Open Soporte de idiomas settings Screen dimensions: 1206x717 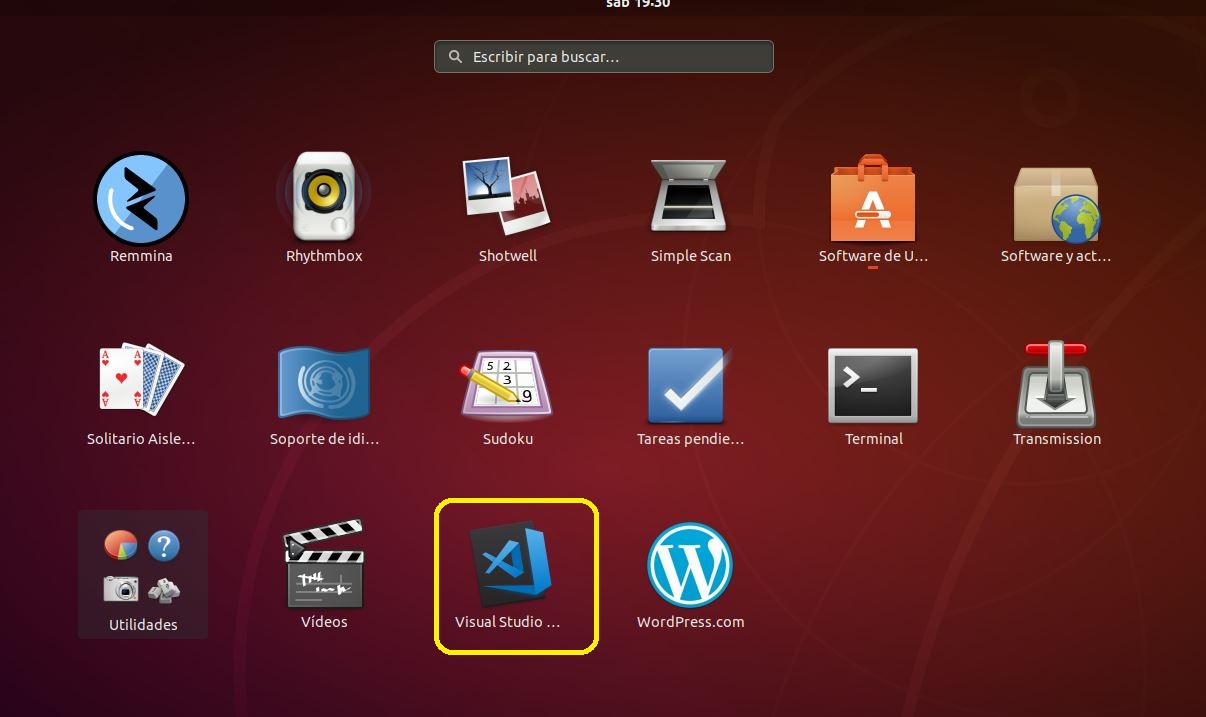(x=323, y=380)
